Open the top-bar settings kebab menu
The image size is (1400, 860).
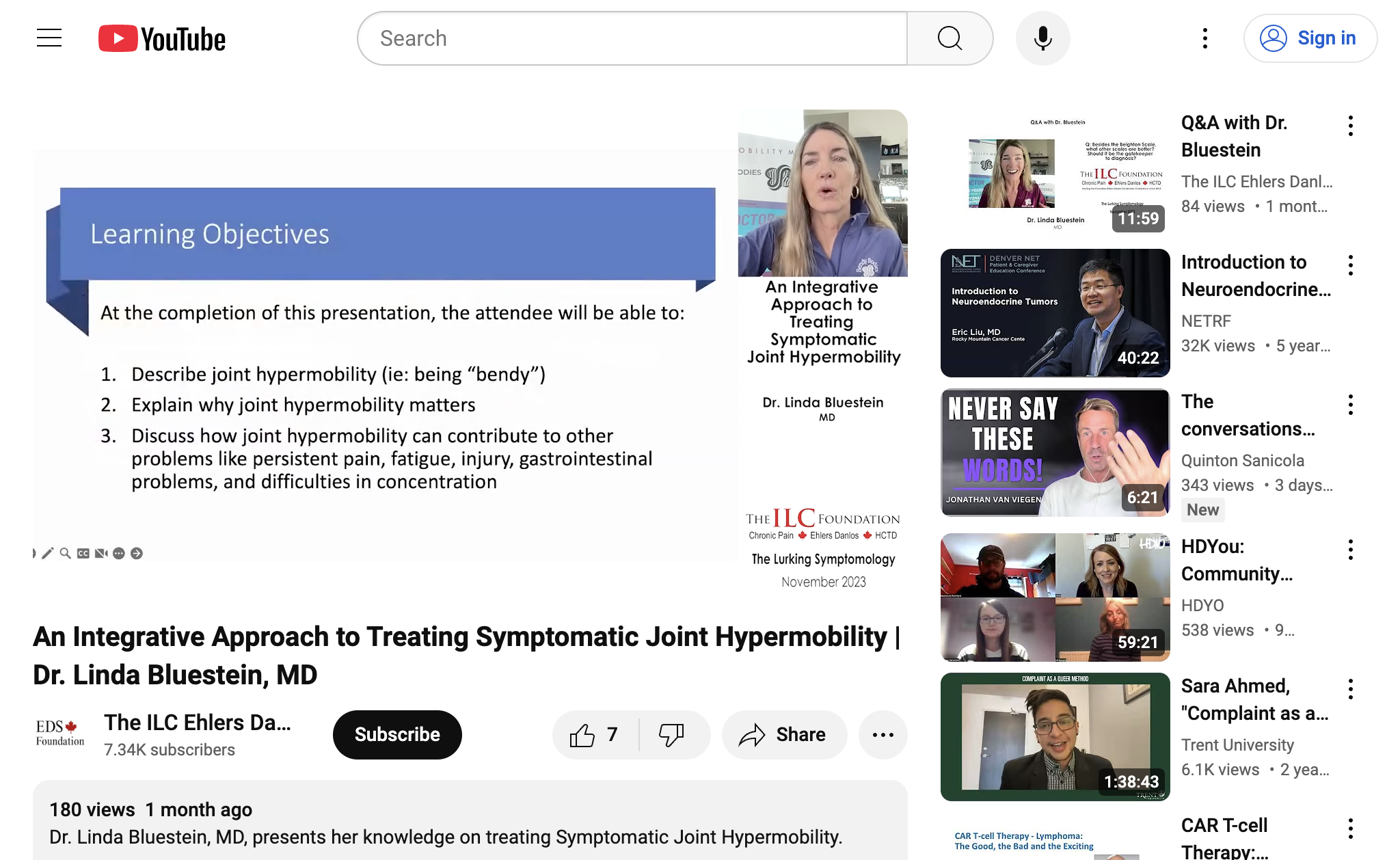[1205, 38]
